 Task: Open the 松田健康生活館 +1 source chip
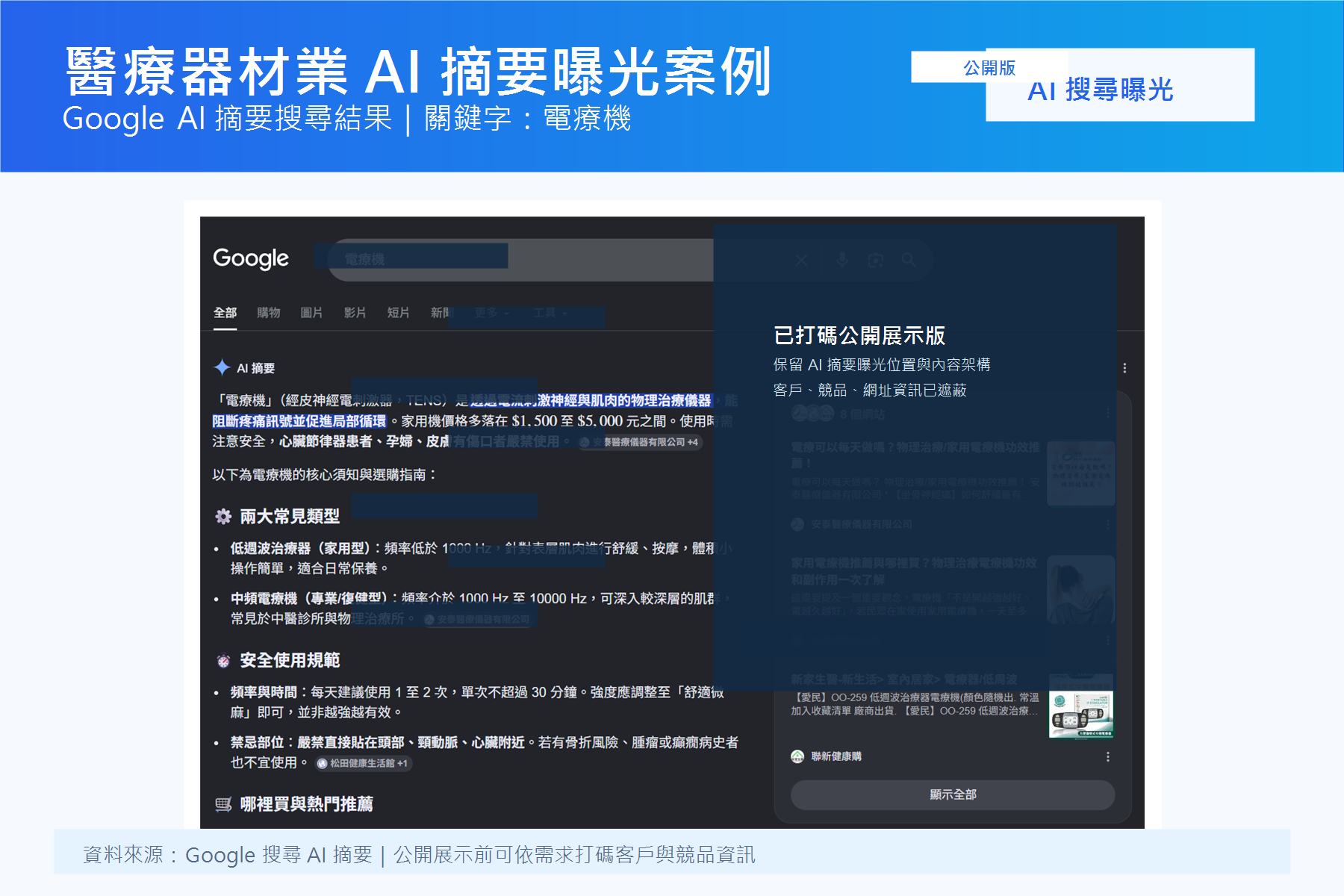tap(363, 763)
